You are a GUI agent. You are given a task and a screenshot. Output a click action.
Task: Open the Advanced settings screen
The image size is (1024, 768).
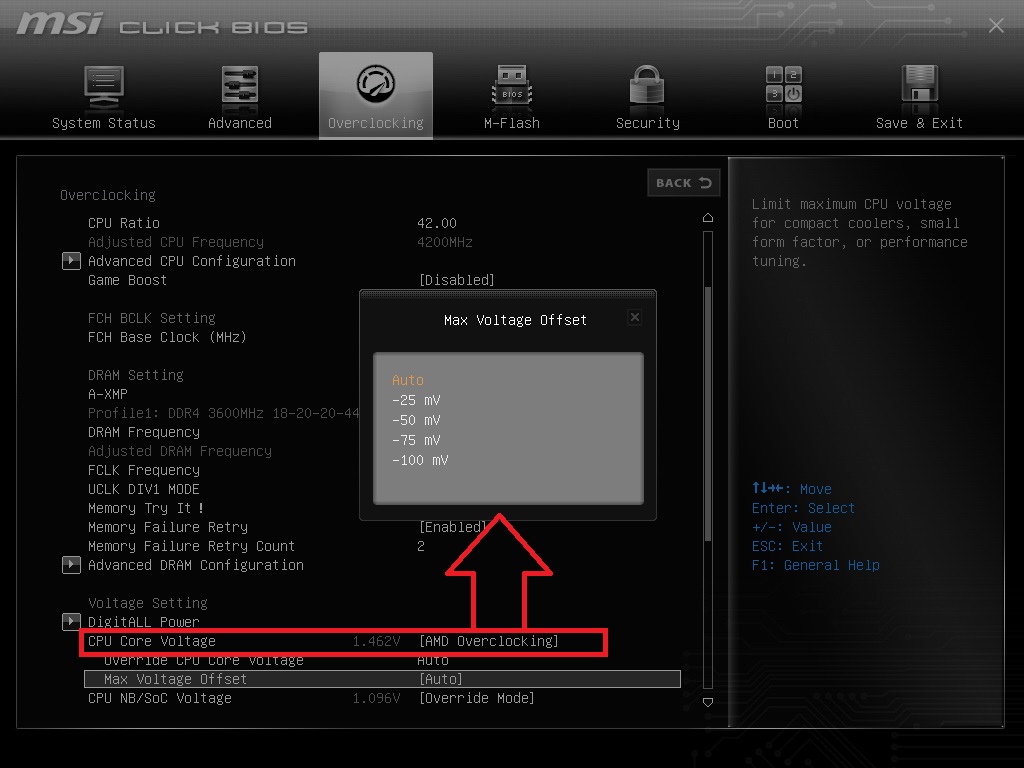click(239, 96)
